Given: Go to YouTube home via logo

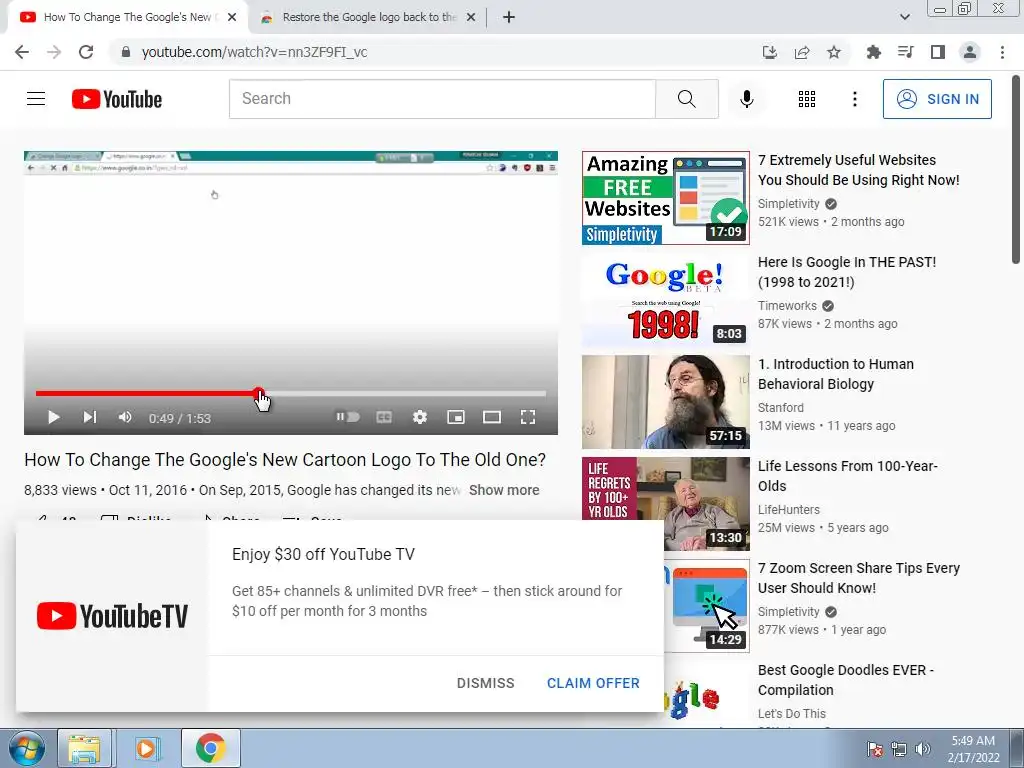Looking at the screenshot, I should (117, 99).
